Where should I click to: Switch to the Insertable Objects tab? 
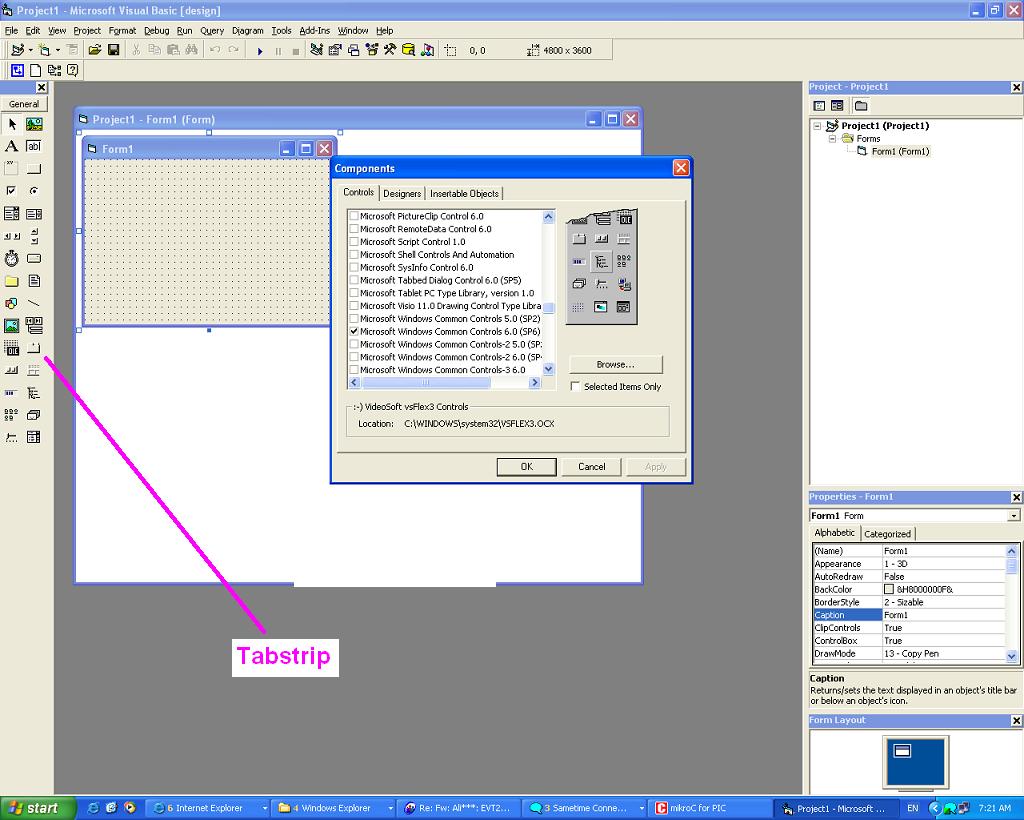tap(464, 193)
